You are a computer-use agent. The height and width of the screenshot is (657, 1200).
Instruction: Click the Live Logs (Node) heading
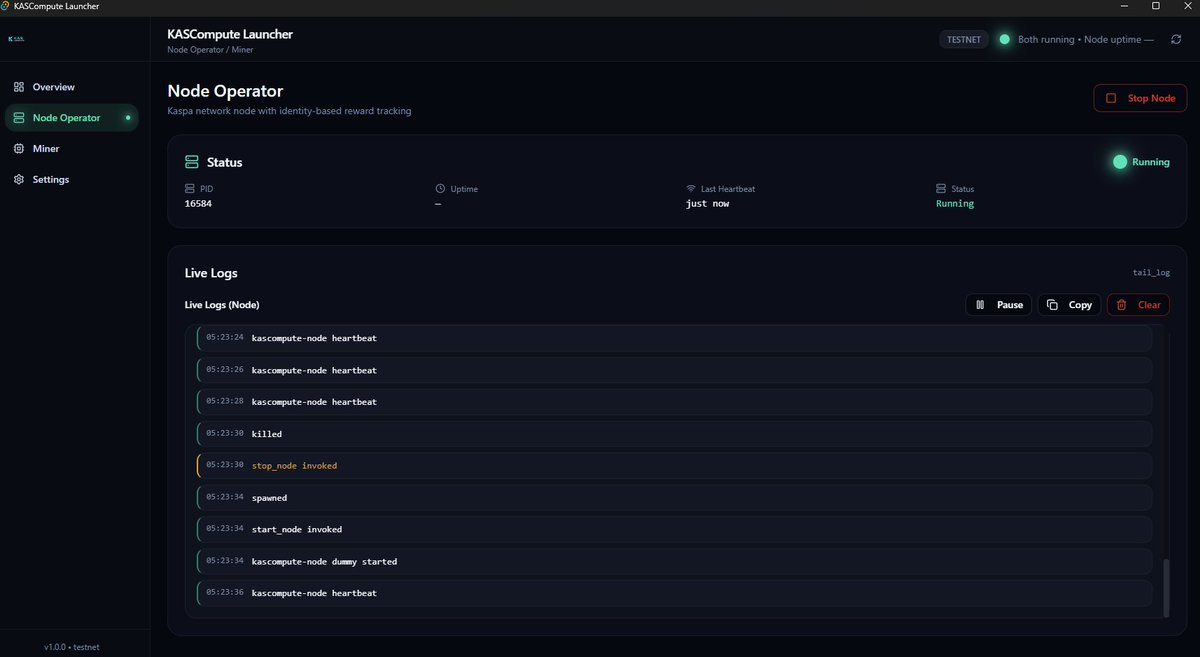[x=222, y=305]
